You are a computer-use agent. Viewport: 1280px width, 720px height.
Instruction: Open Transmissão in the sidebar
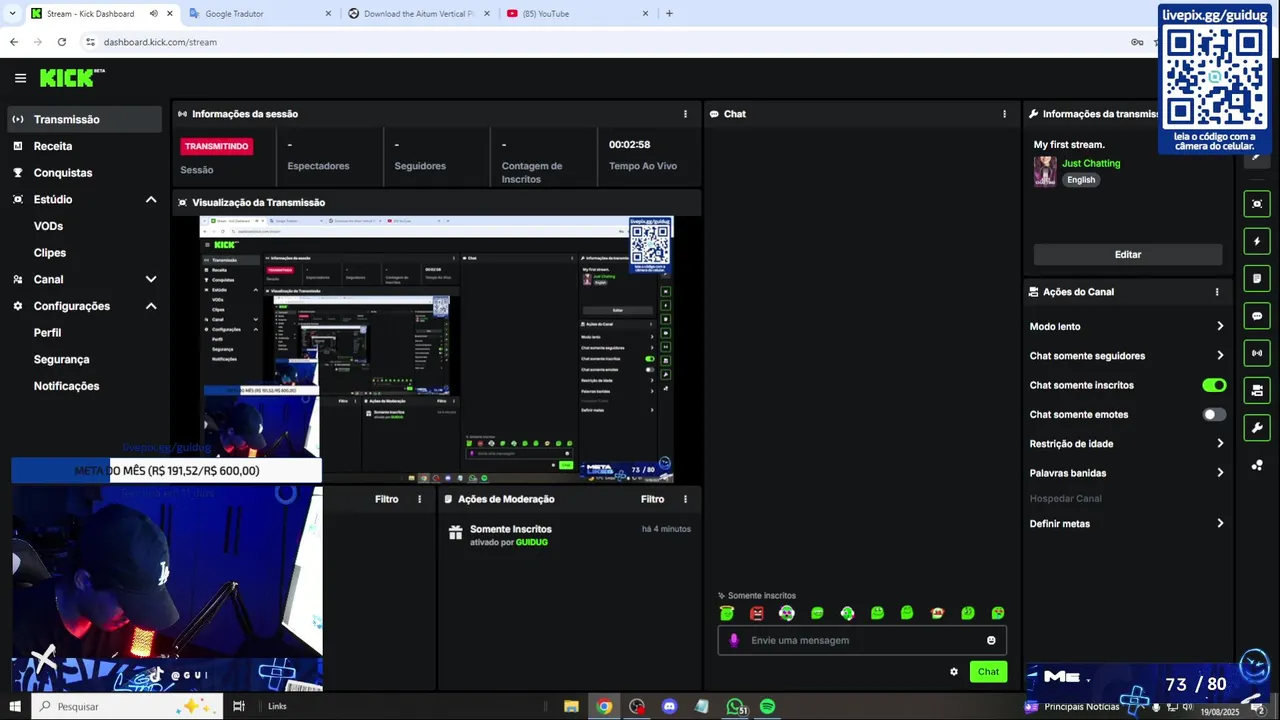(84, 119)
